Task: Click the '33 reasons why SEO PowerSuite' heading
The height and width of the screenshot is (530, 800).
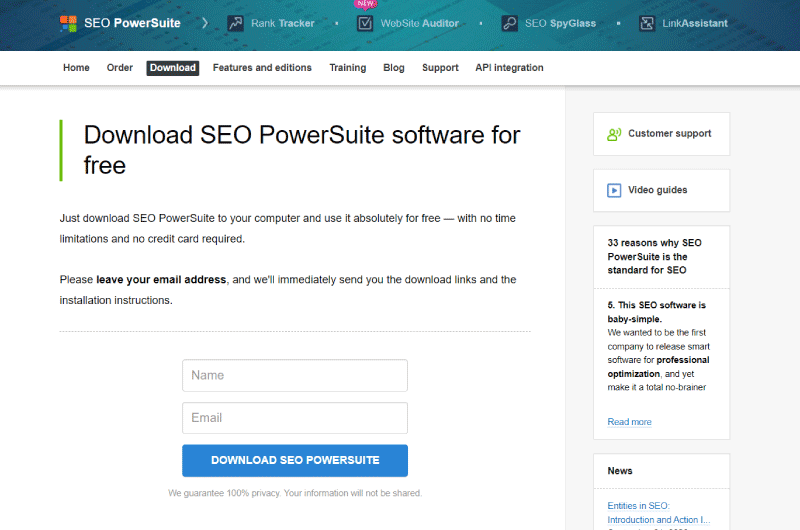Action: pyautogui.click(x=654, y=257)
